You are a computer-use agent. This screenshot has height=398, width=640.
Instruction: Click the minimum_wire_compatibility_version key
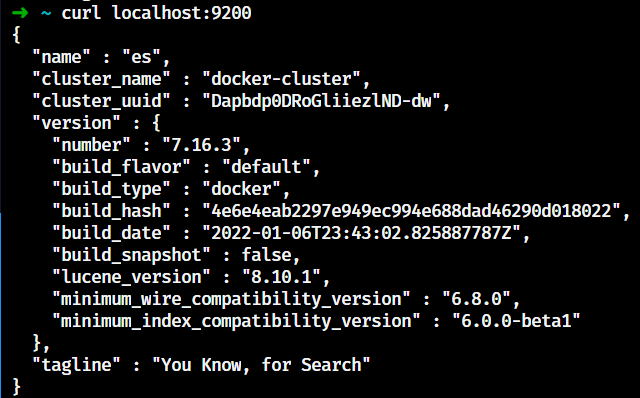(x=231, y=299)
